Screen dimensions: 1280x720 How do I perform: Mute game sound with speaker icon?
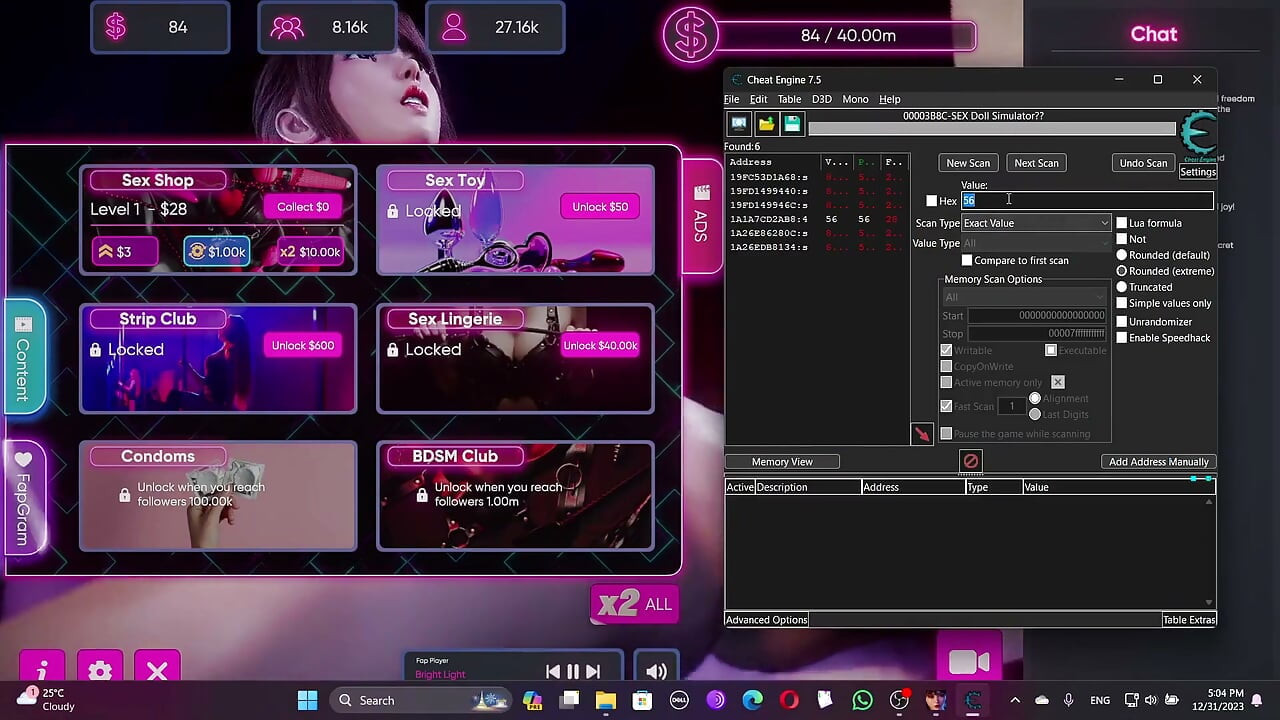[x=656, y=672]
